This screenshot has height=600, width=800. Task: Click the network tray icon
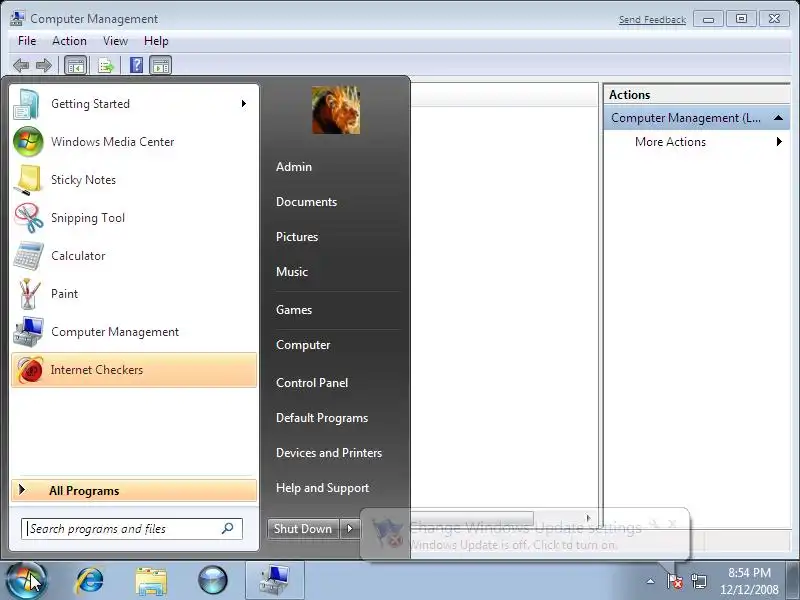[698, 581]
